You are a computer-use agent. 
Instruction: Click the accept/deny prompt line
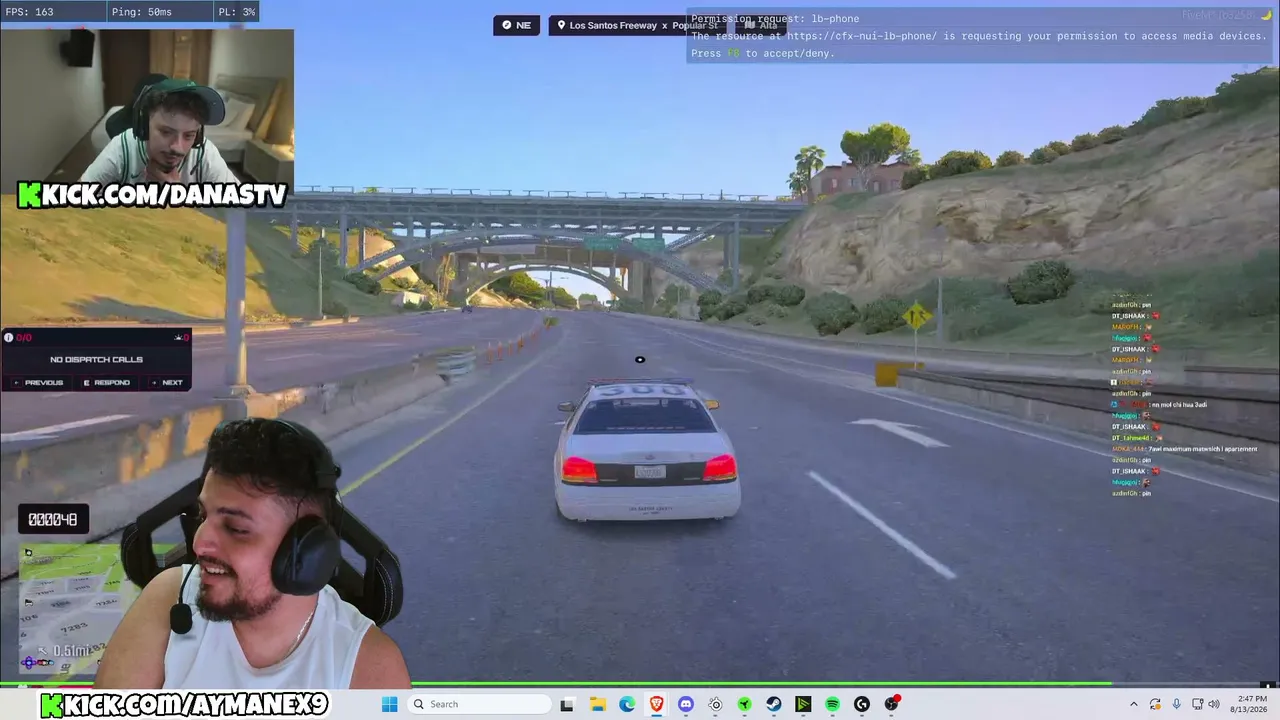click(x=763, y=53)
